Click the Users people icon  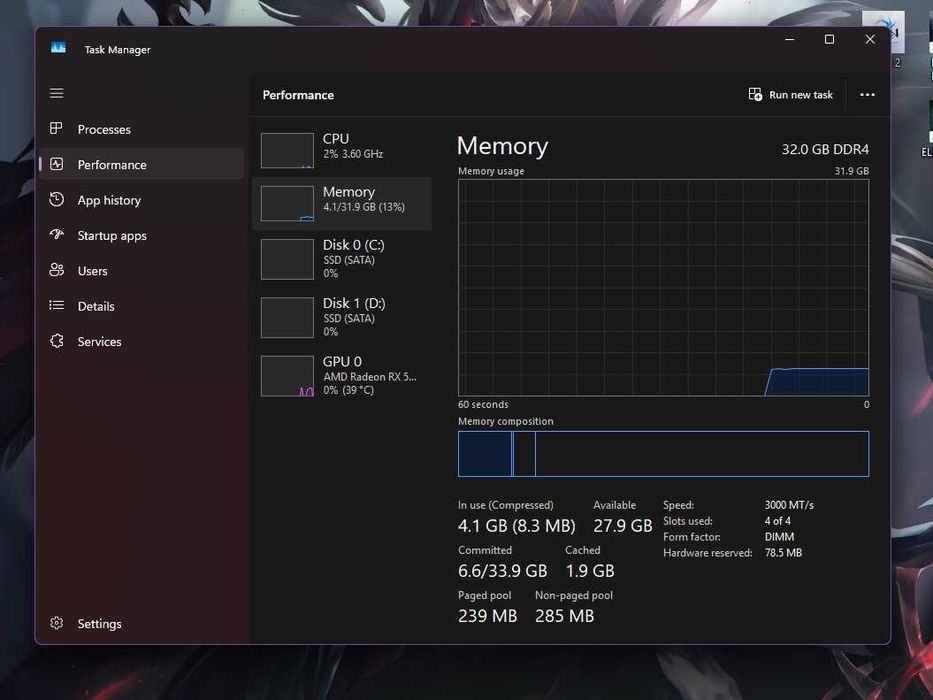tap(57, 270)
